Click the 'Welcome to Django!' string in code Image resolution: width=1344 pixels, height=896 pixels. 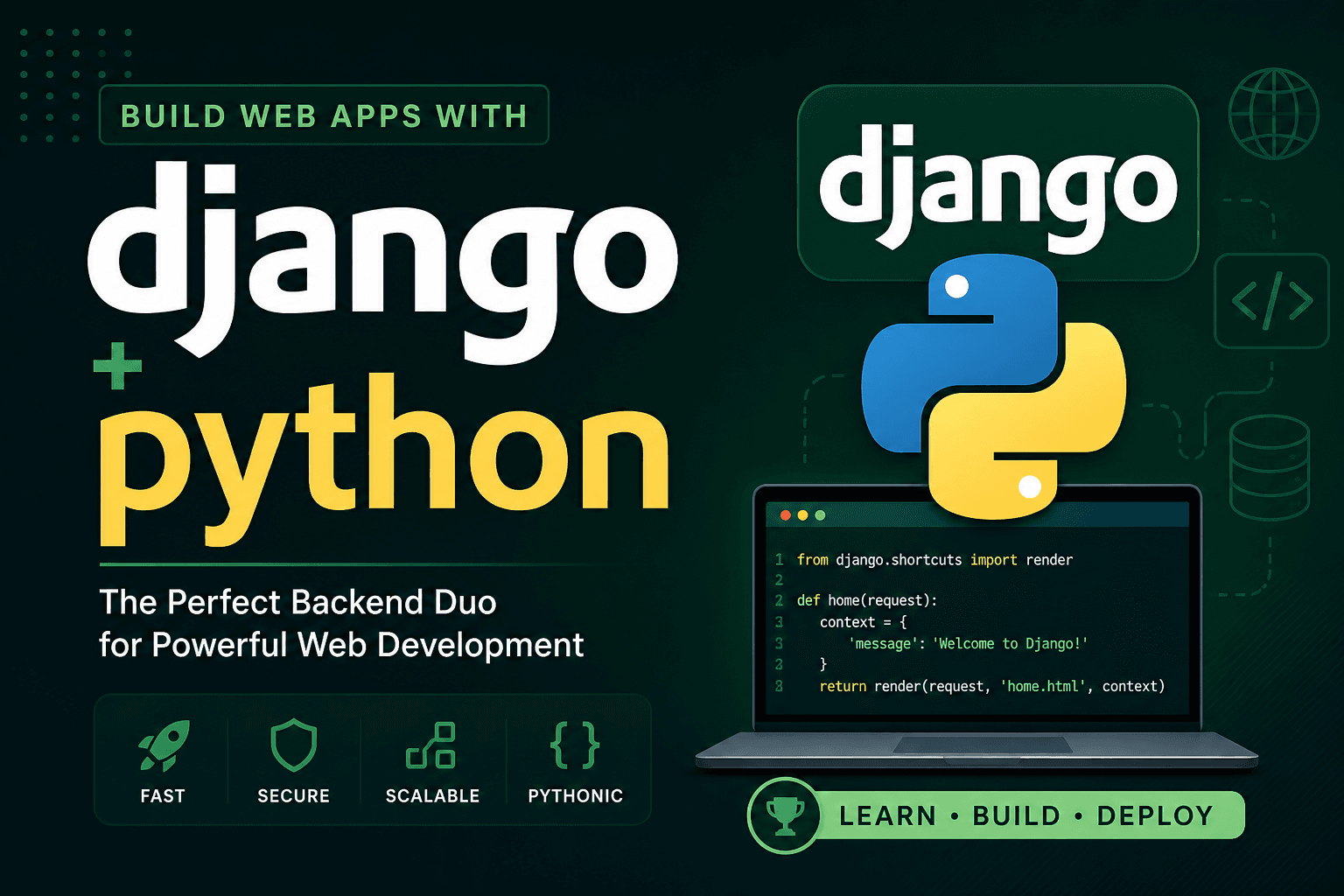1011,644
